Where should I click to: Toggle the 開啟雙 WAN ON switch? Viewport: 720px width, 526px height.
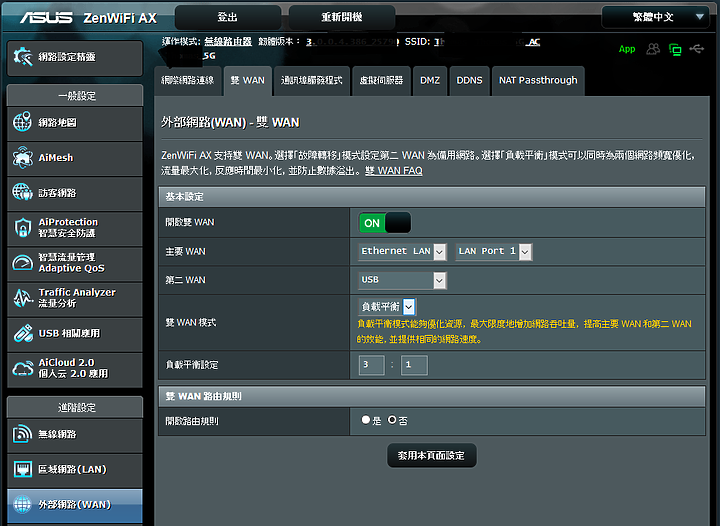(x=385, y=223)
